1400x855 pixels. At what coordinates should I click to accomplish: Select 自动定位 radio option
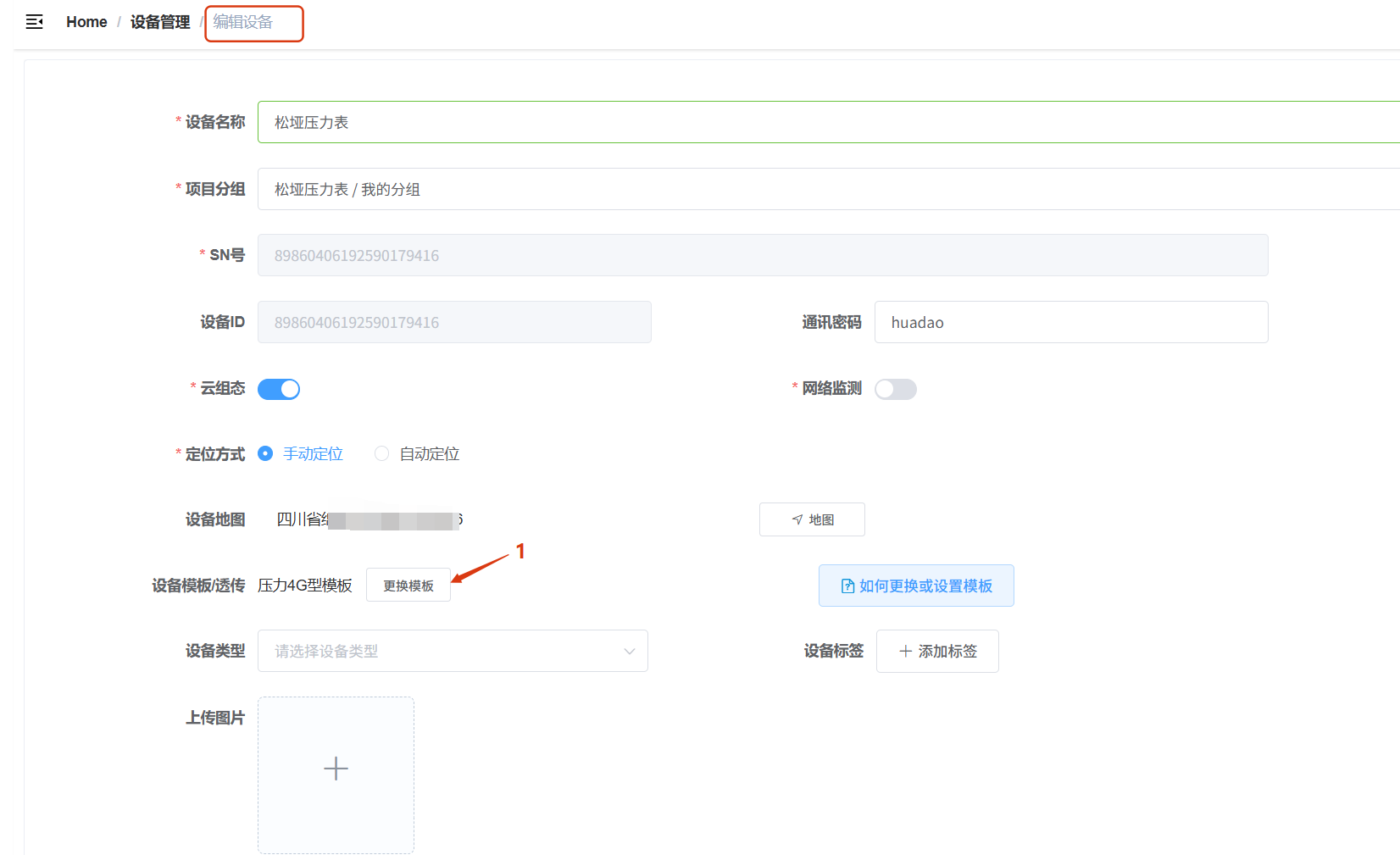click(418, 454)
